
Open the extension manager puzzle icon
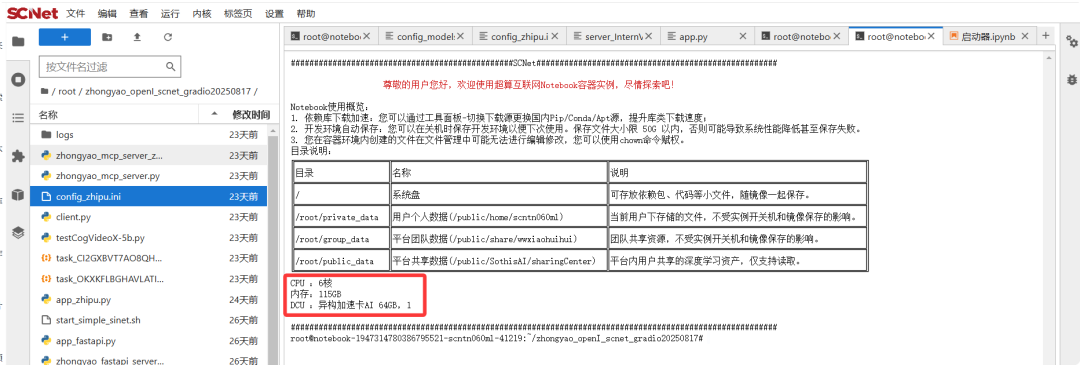coord(18,156)
